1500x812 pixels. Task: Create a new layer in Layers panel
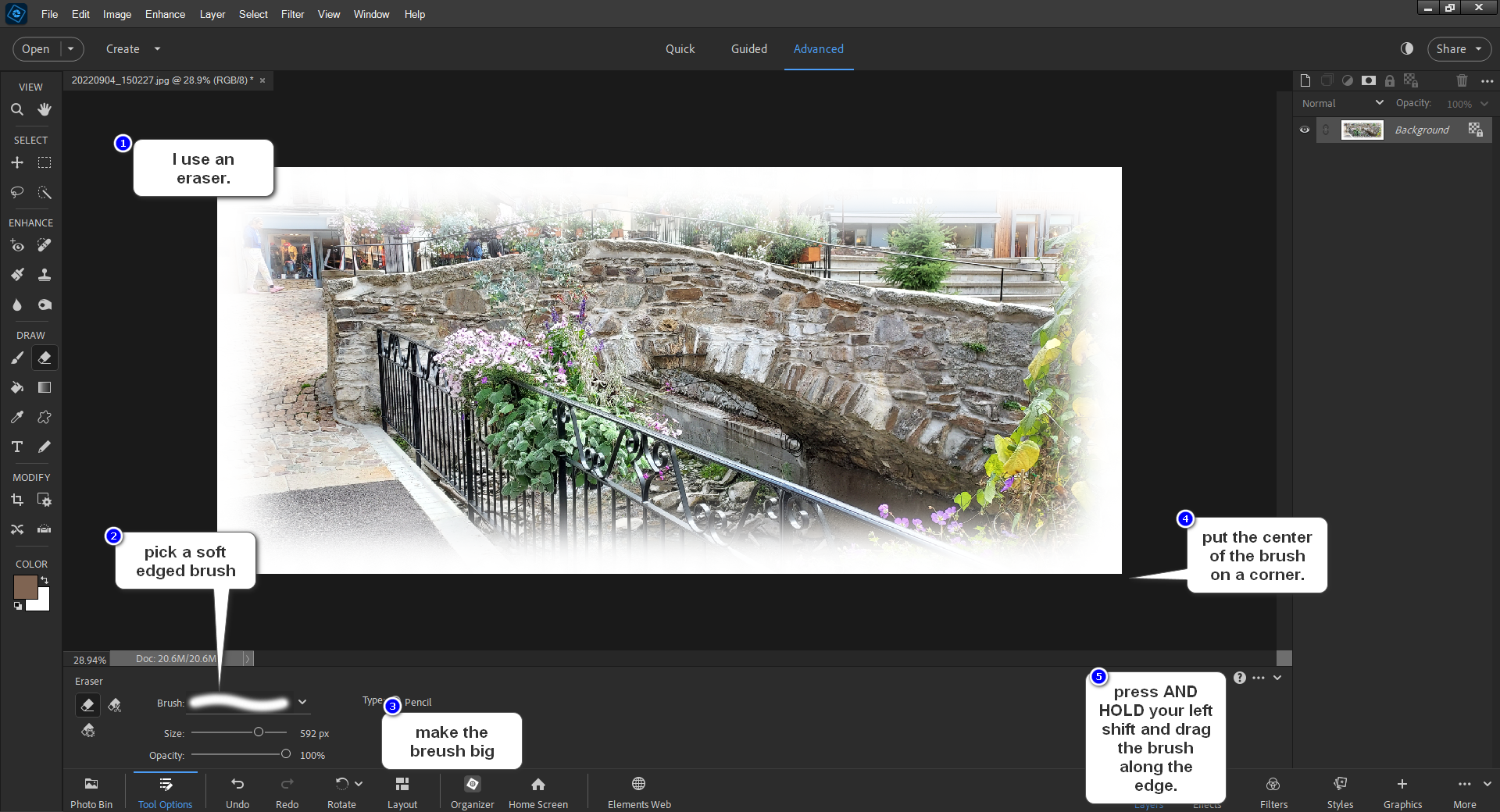coord(1305,80)
